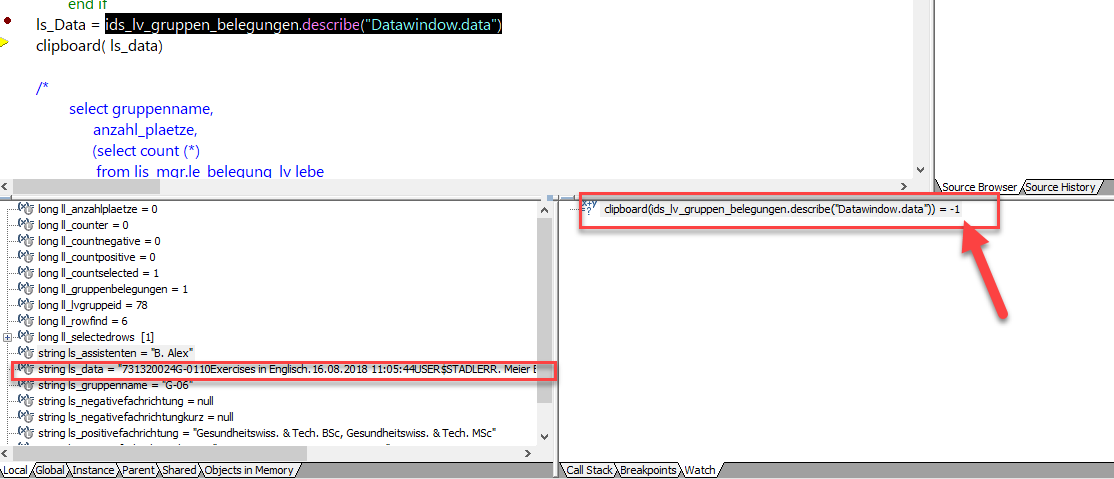Select the Objects in Memory tab

pos(249,470)
